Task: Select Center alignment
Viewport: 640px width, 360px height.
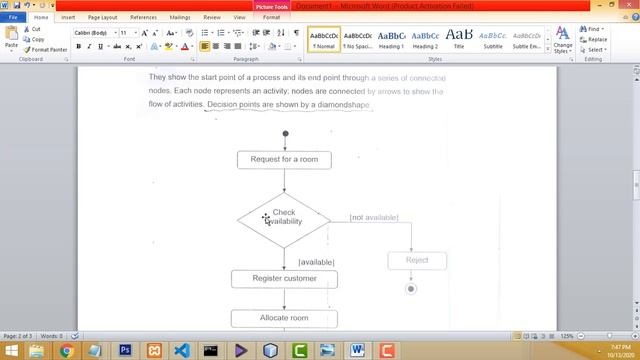Action: (216, 47)
